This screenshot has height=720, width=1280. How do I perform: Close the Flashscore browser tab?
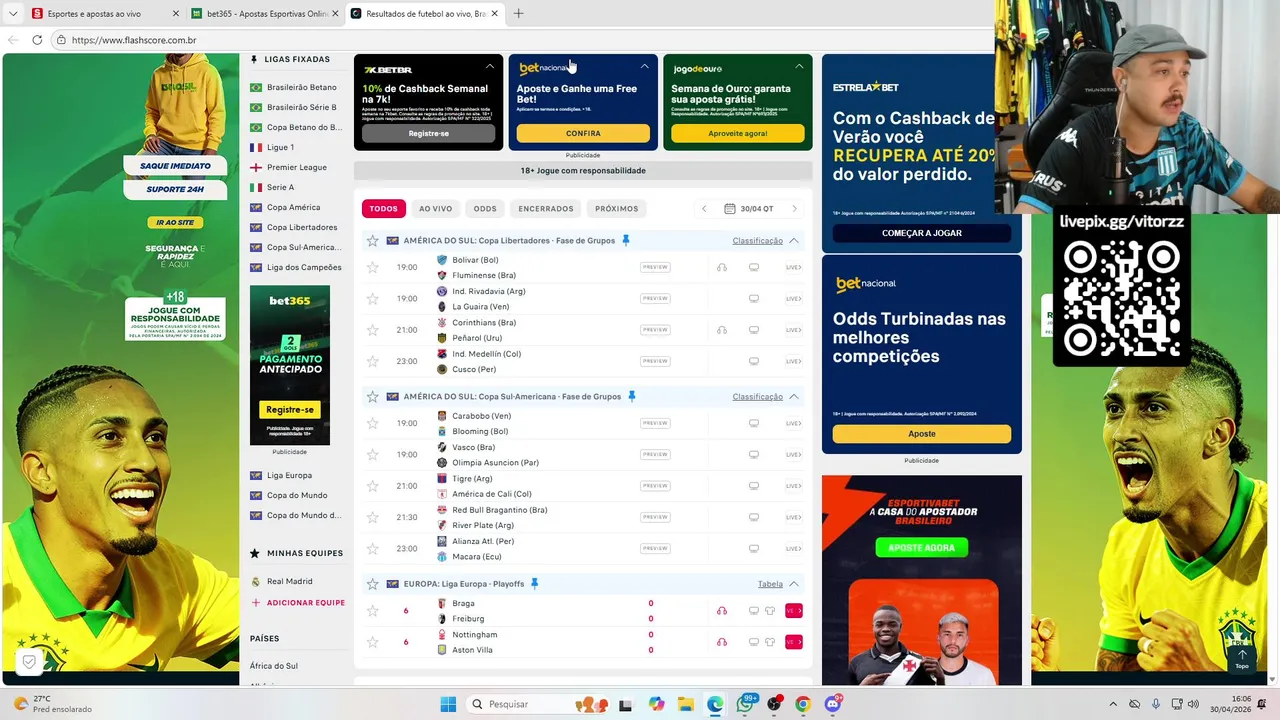tap(494, 14)
